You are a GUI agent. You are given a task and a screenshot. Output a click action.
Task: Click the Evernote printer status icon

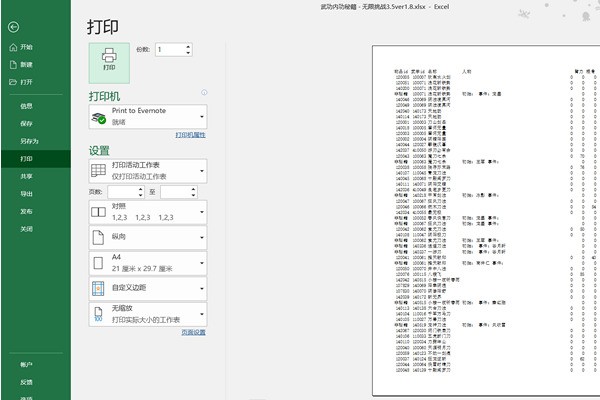99,118
